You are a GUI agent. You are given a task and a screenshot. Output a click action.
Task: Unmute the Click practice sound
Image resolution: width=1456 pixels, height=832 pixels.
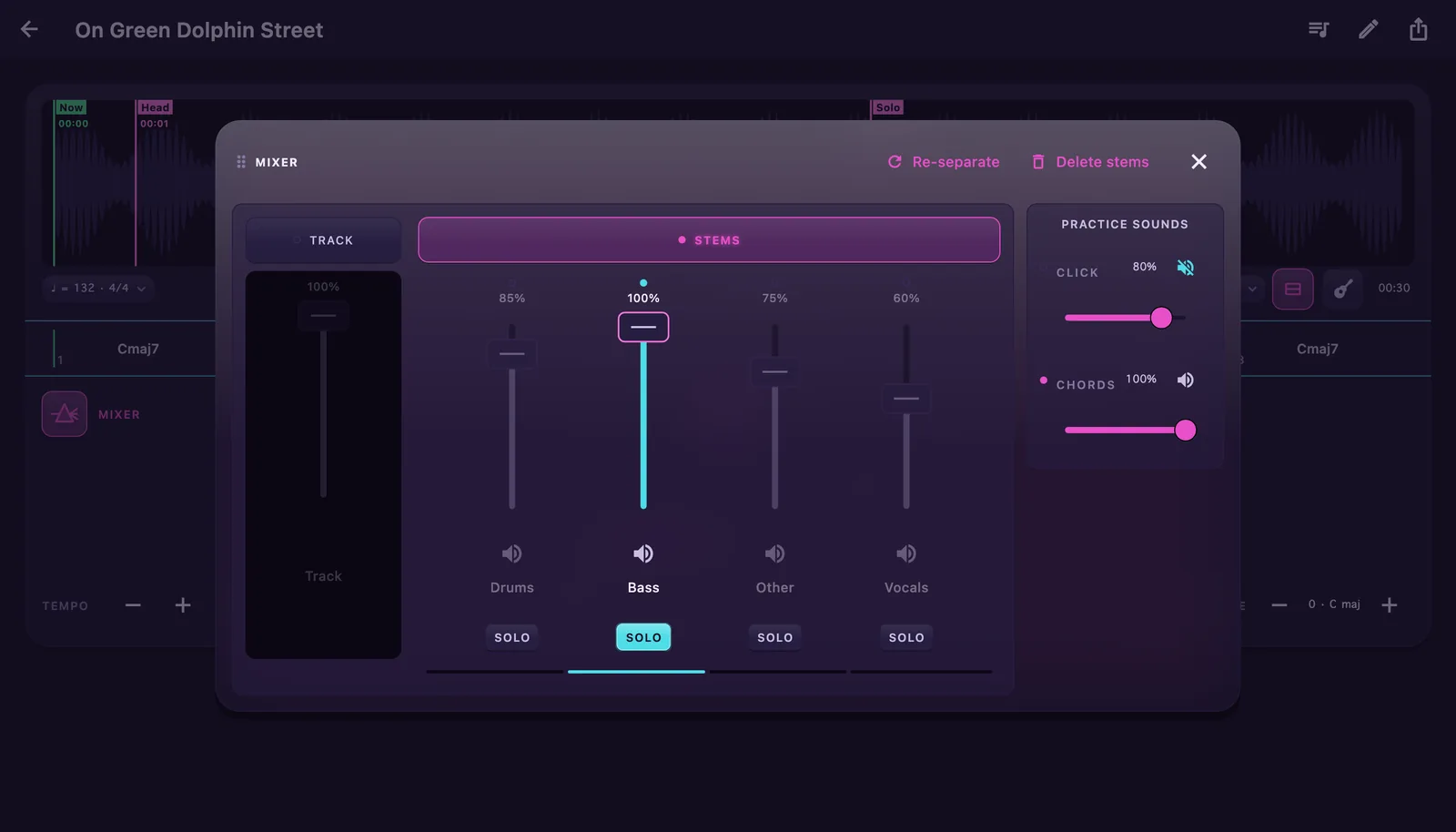pyautogui.click(x=1185, y=268)
